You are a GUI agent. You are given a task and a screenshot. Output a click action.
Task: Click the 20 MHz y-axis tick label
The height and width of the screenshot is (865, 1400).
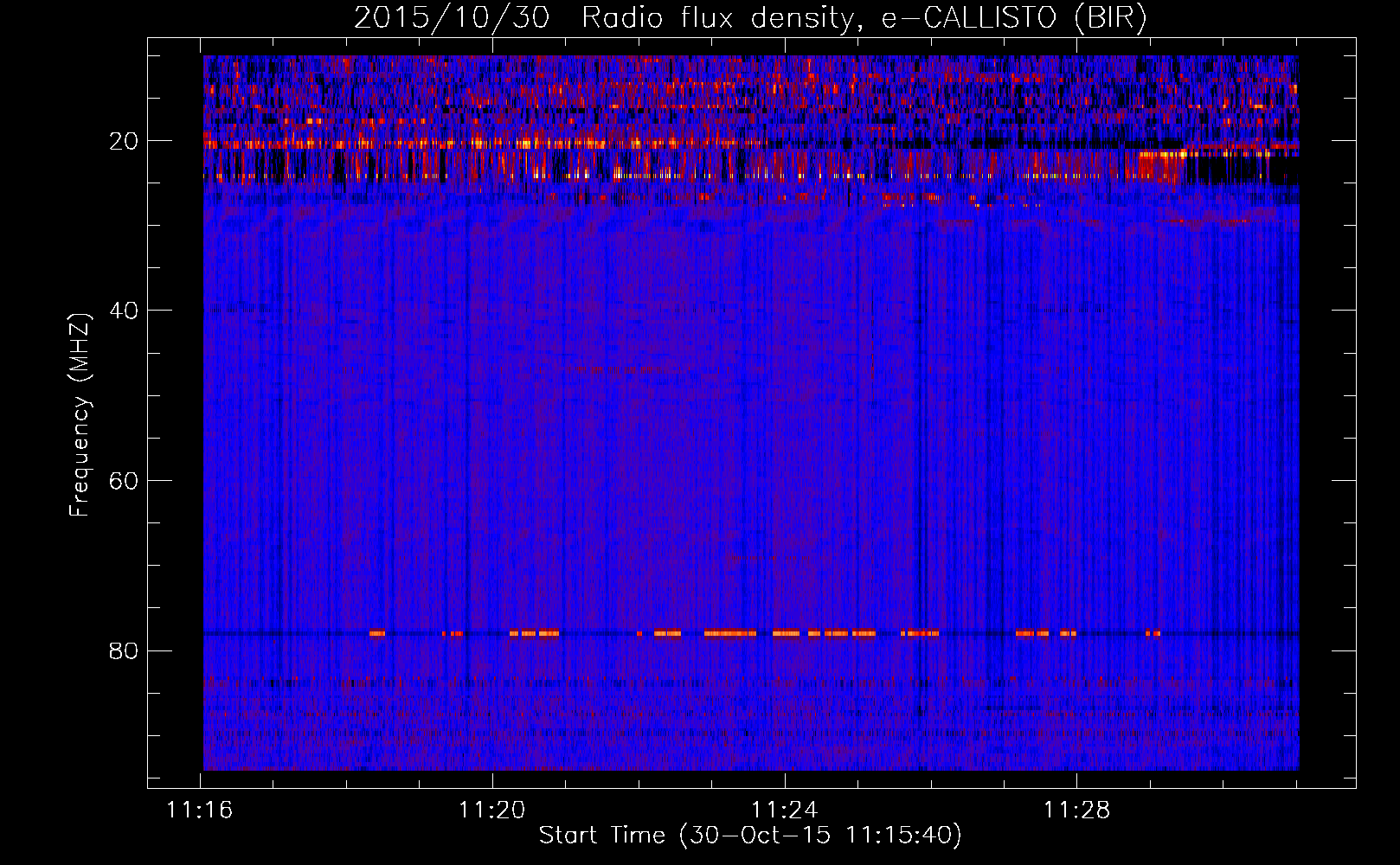point(125,141)
